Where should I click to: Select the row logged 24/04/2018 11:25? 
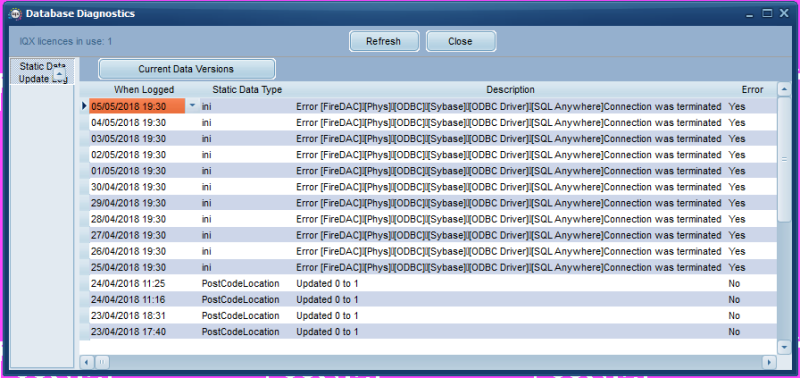[x=429, y=283]
